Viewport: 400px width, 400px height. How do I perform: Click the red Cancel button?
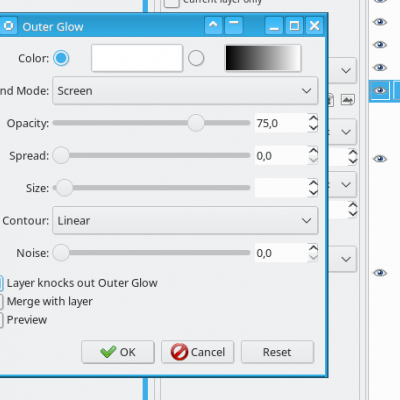coord(198,352)
